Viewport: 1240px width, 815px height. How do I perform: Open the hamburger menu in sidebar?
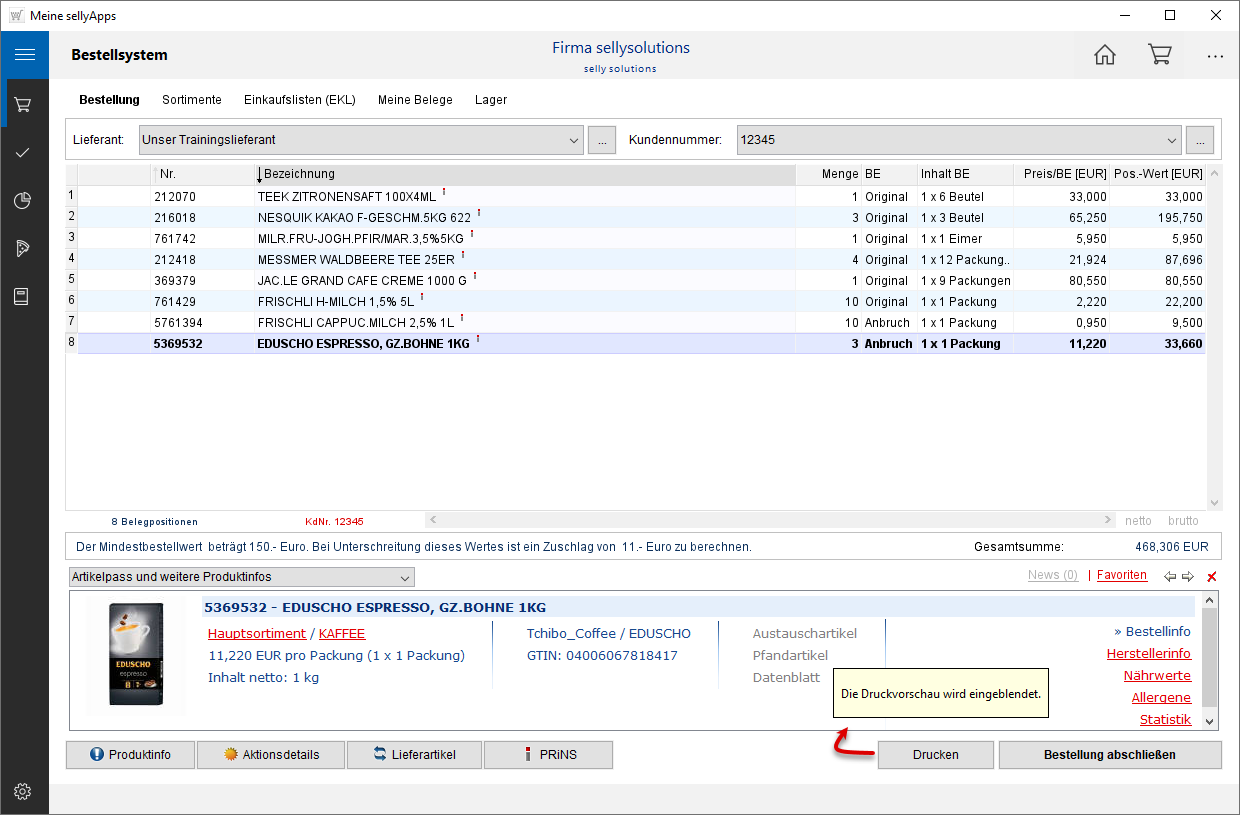pyautogui.click(x=24, y=55)
